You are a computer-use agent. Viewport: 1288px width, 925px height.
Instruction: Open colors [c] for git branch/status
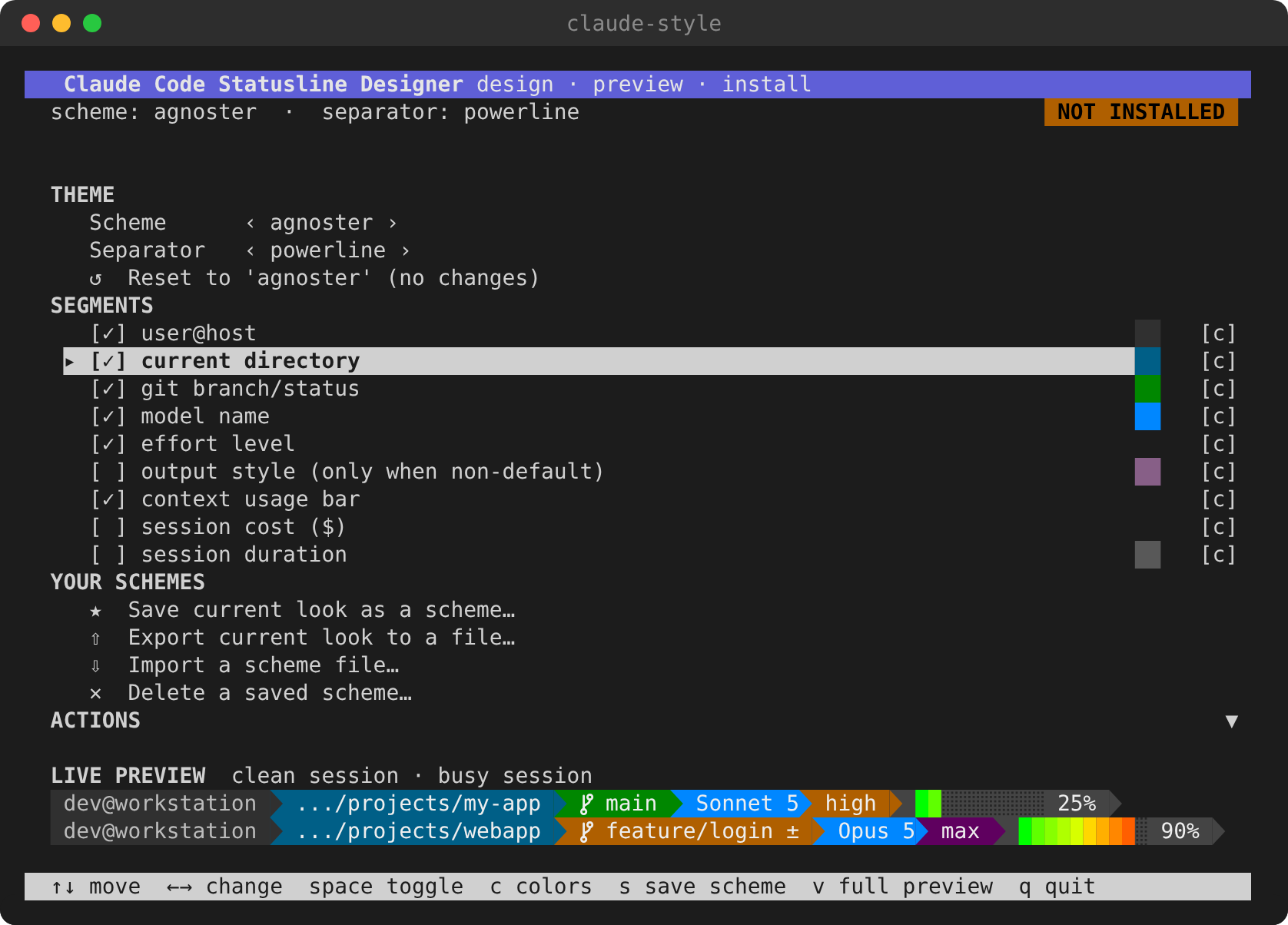[1219, 389]
